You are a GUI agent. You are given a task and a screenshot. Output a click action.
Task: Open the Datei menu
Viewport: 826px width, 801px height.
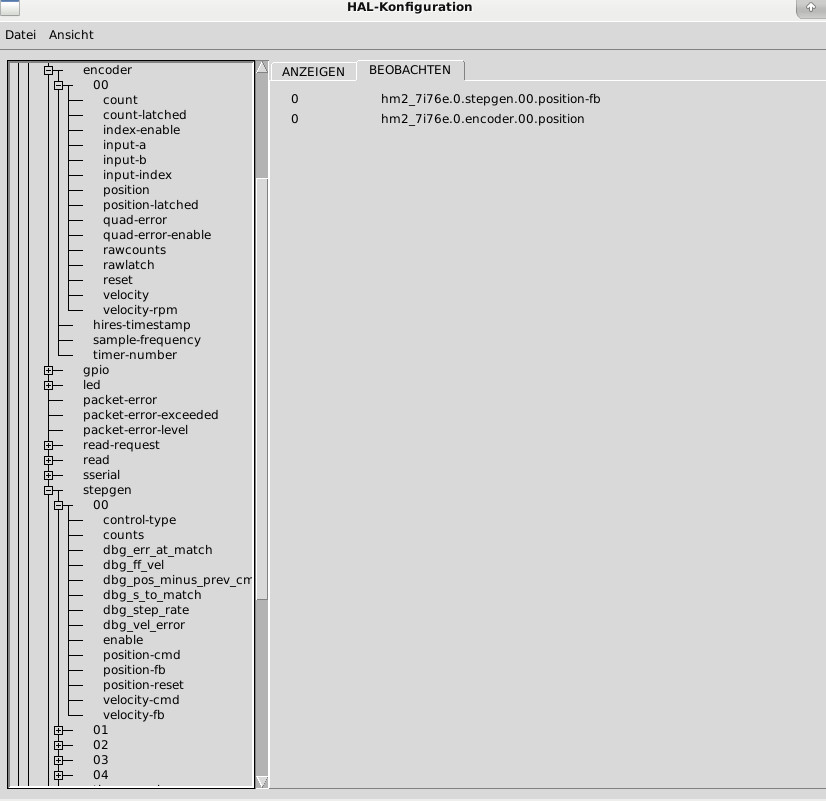[x=20, y=35]
